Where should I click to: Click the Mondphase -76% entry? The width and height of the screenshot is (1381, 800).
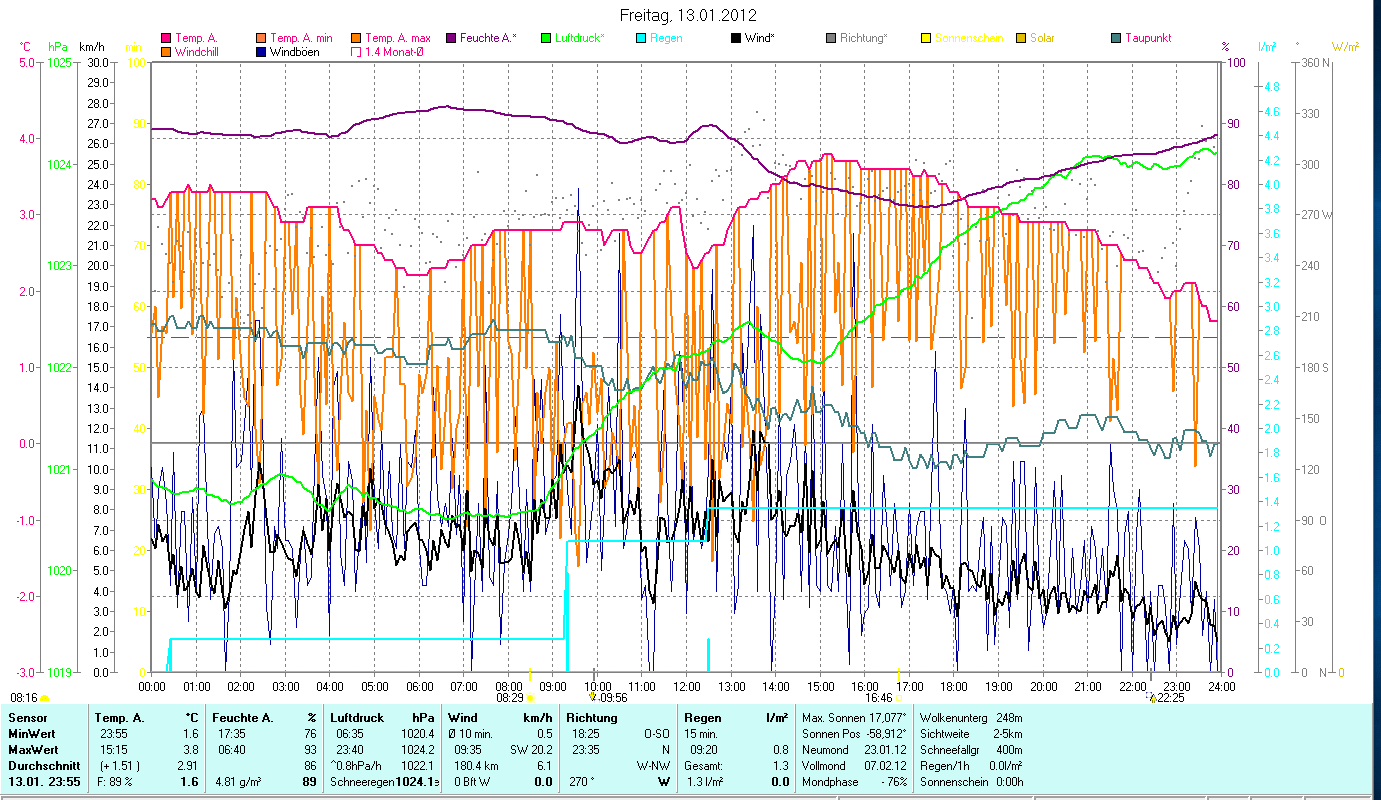click(x=855, y=782)
